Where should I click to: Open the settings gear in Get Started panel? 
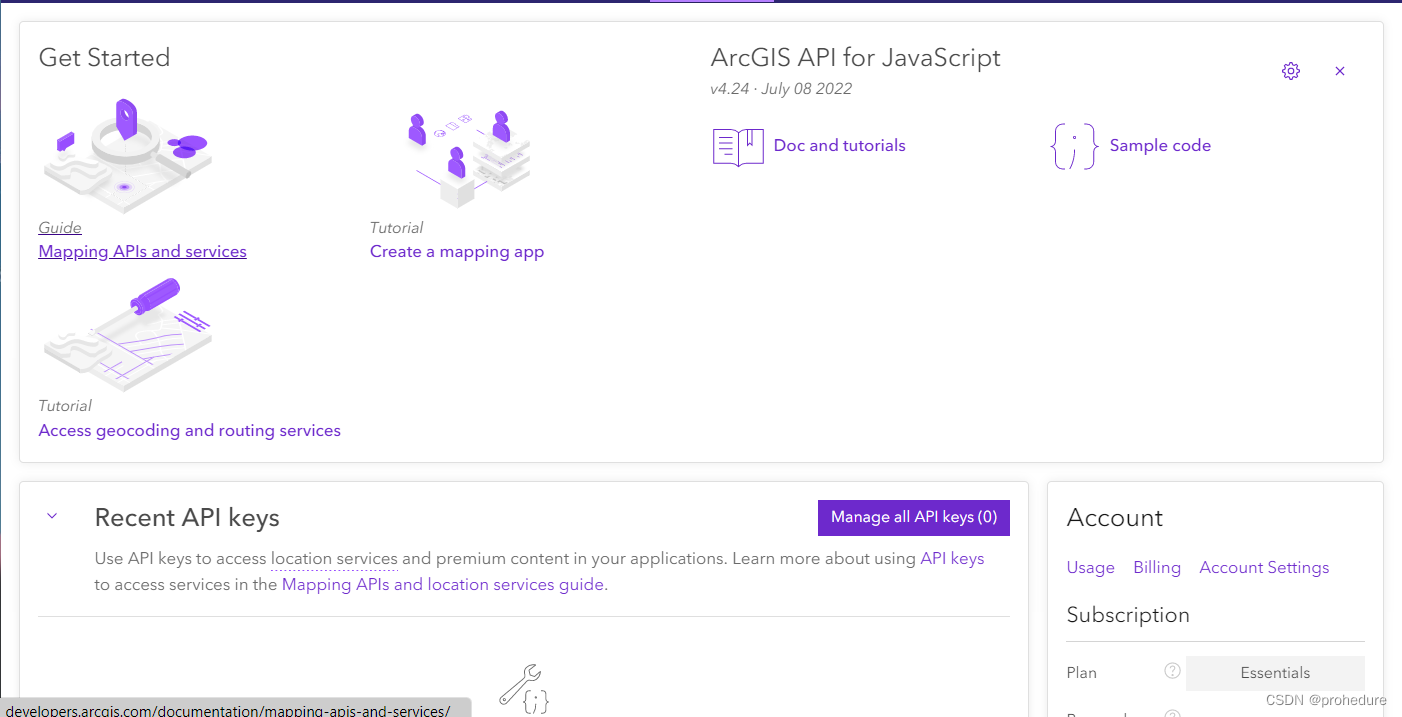click(x=1291, y=71)
